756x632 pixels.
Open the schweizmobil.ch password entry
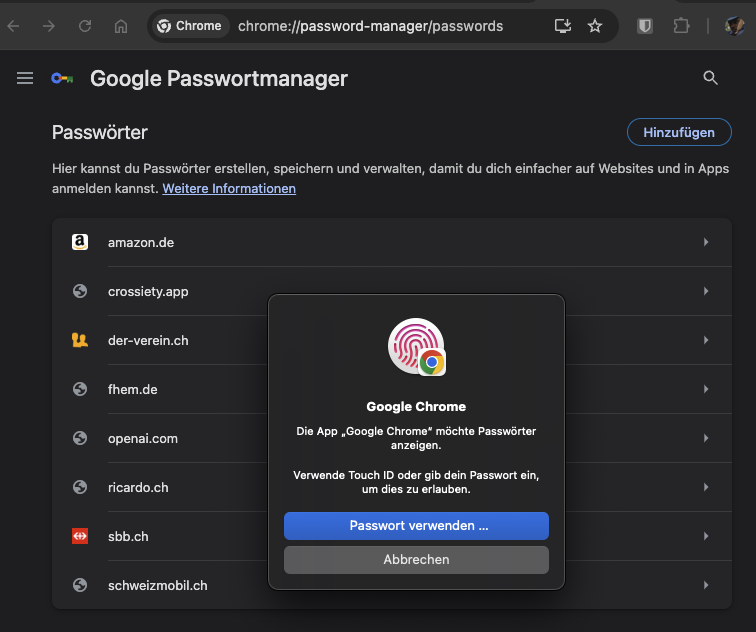392,585
